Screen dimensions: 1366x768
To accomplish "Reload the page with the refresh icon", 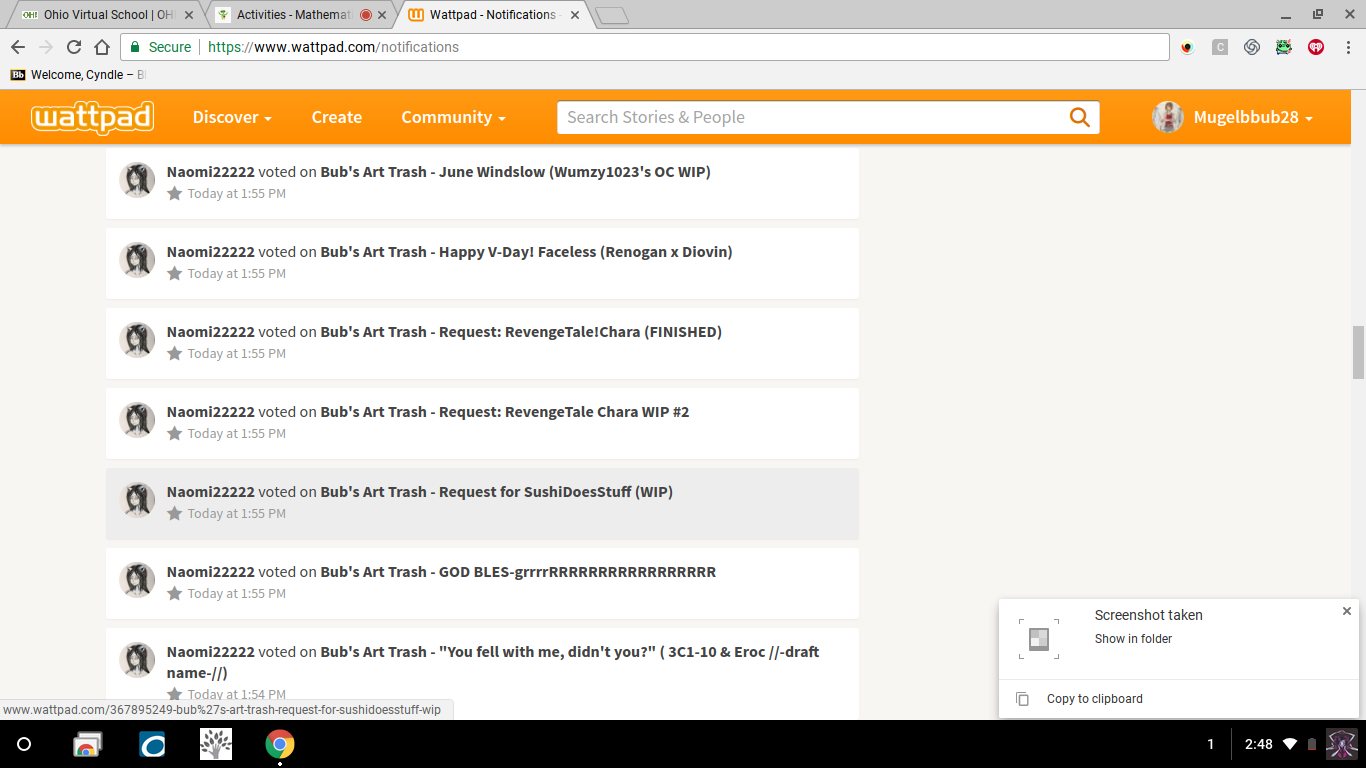I will pos(74,47).
